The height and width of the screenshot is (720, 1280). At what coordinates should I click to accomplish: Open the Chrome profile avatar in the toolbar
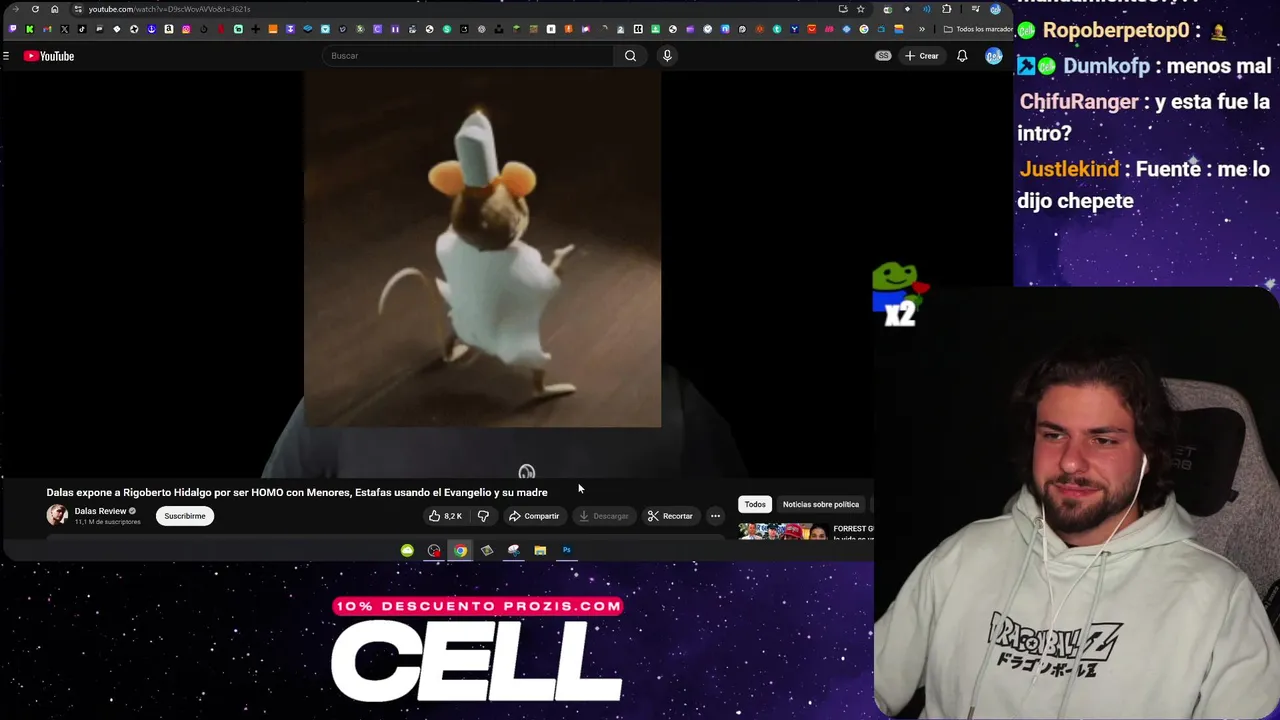(995, 9)
